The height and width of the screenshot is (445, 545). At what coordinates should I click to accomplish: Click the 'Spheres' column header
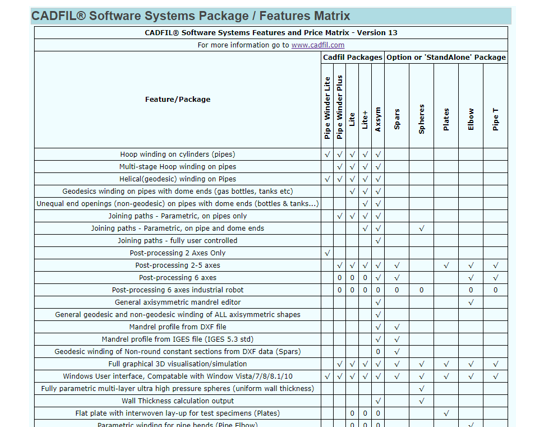421,119
